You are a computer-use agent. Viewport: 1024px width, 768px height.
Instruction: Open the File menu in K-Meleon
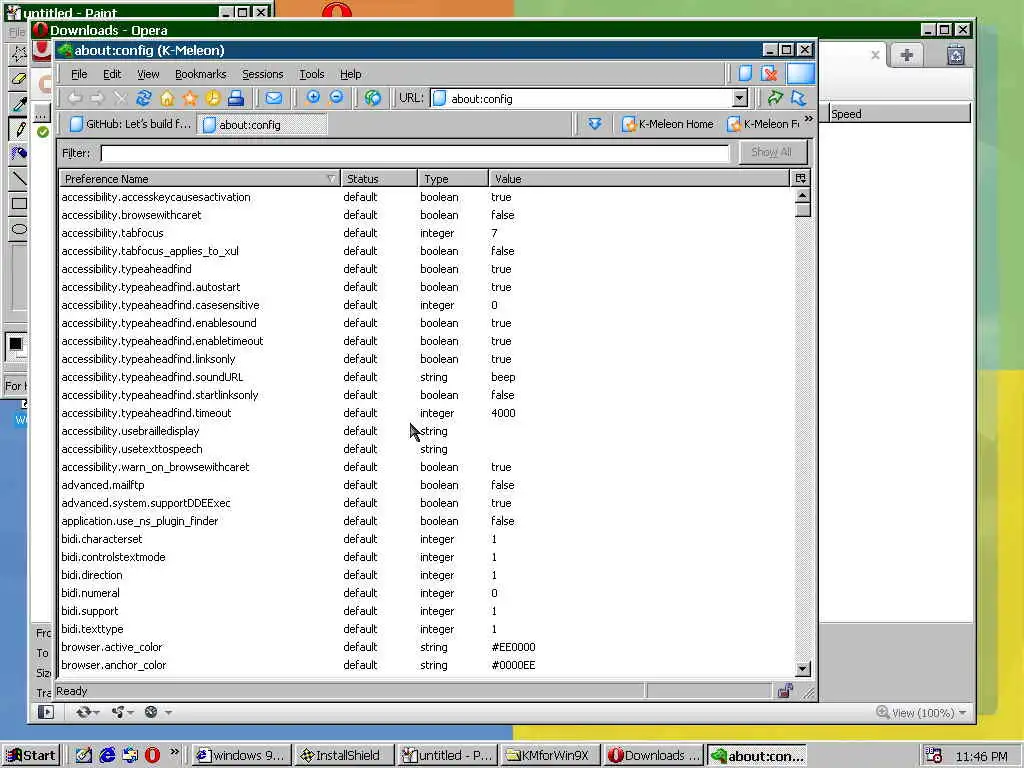[x=79, y=74]
